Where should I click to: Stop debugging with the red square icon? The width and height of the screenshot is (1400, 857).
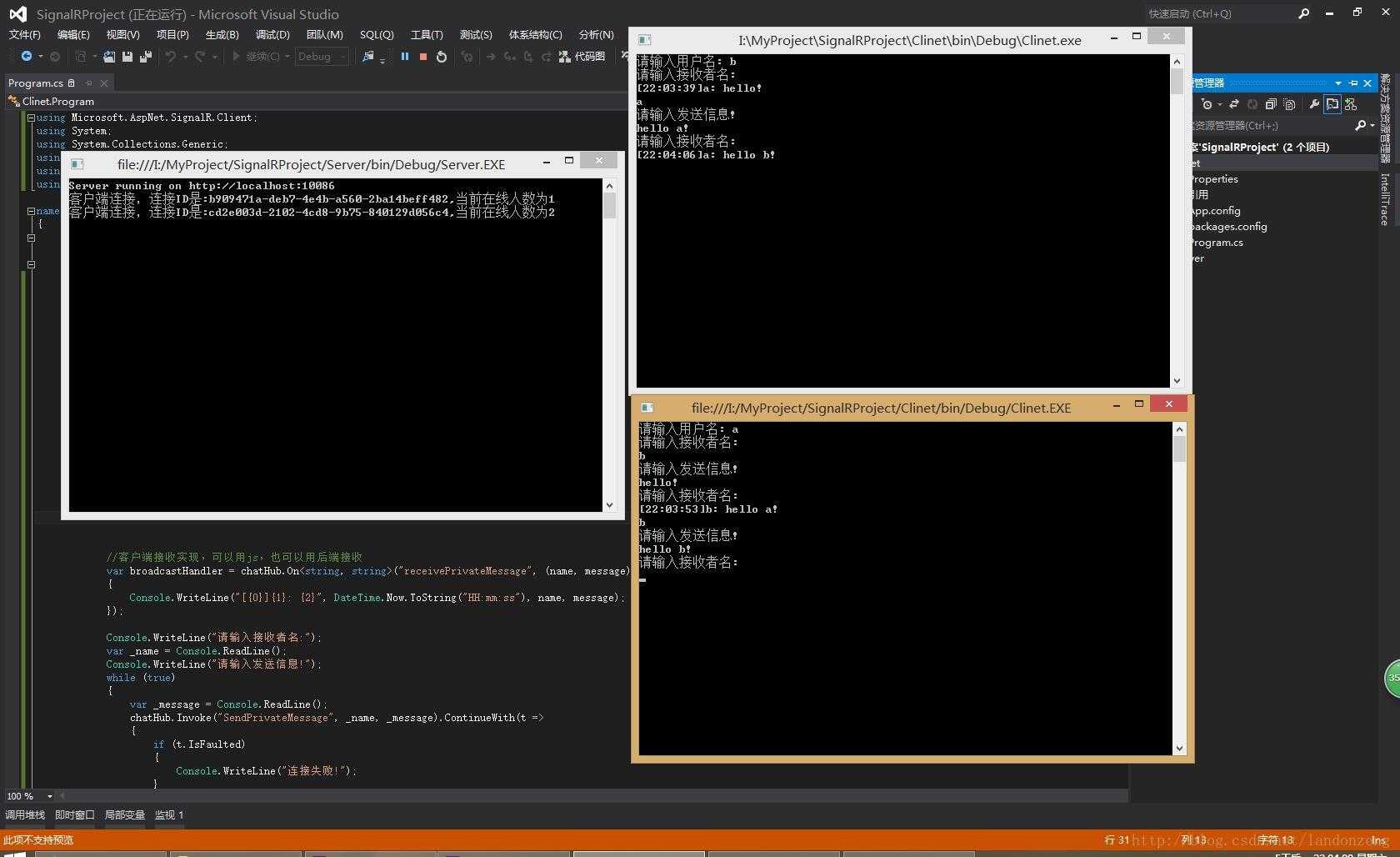[x=423, y=57]
